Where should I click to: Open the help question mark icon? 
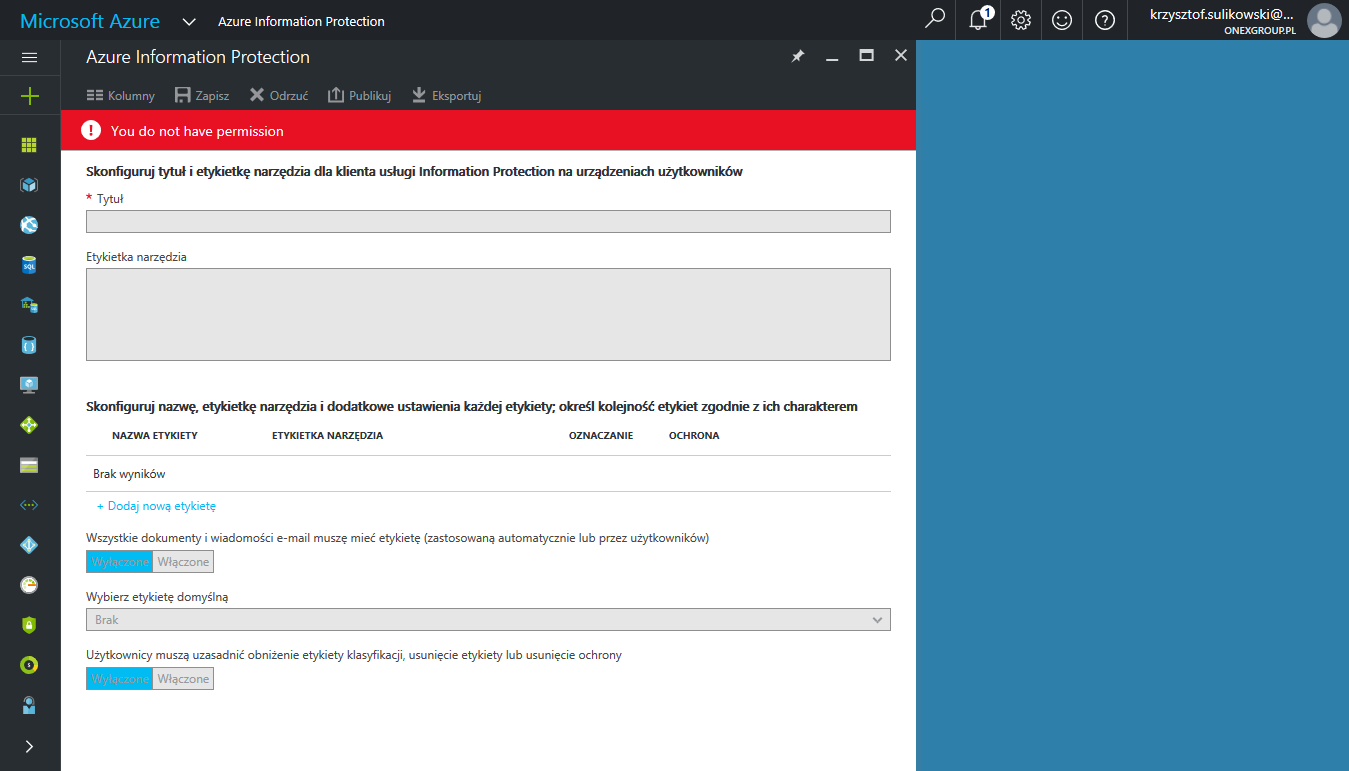tap(1105, 20)
